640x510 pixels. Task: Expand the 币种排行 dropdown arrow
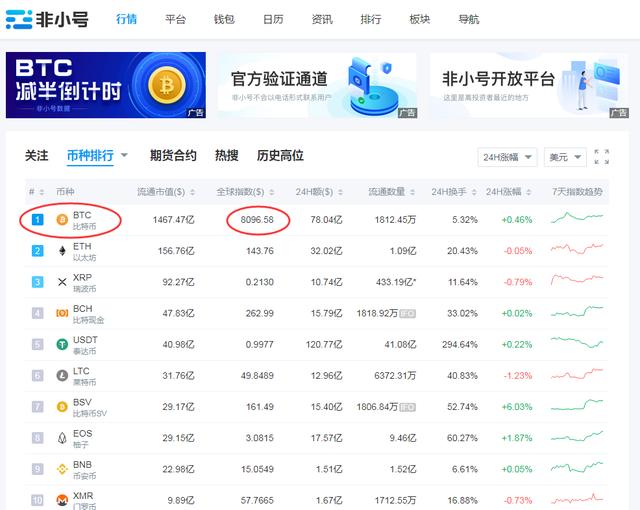click(x=124, y=155)
